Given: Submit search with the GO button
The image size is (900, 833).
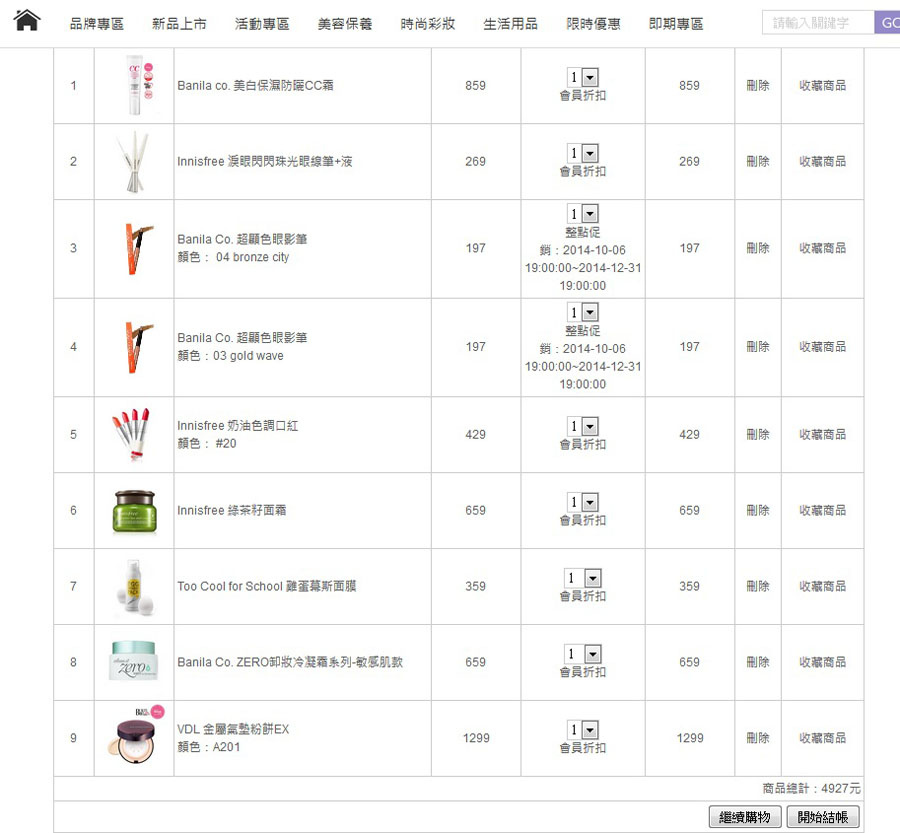Looking at the screenshot, I should pyautogui.click(x=887, y=22).
